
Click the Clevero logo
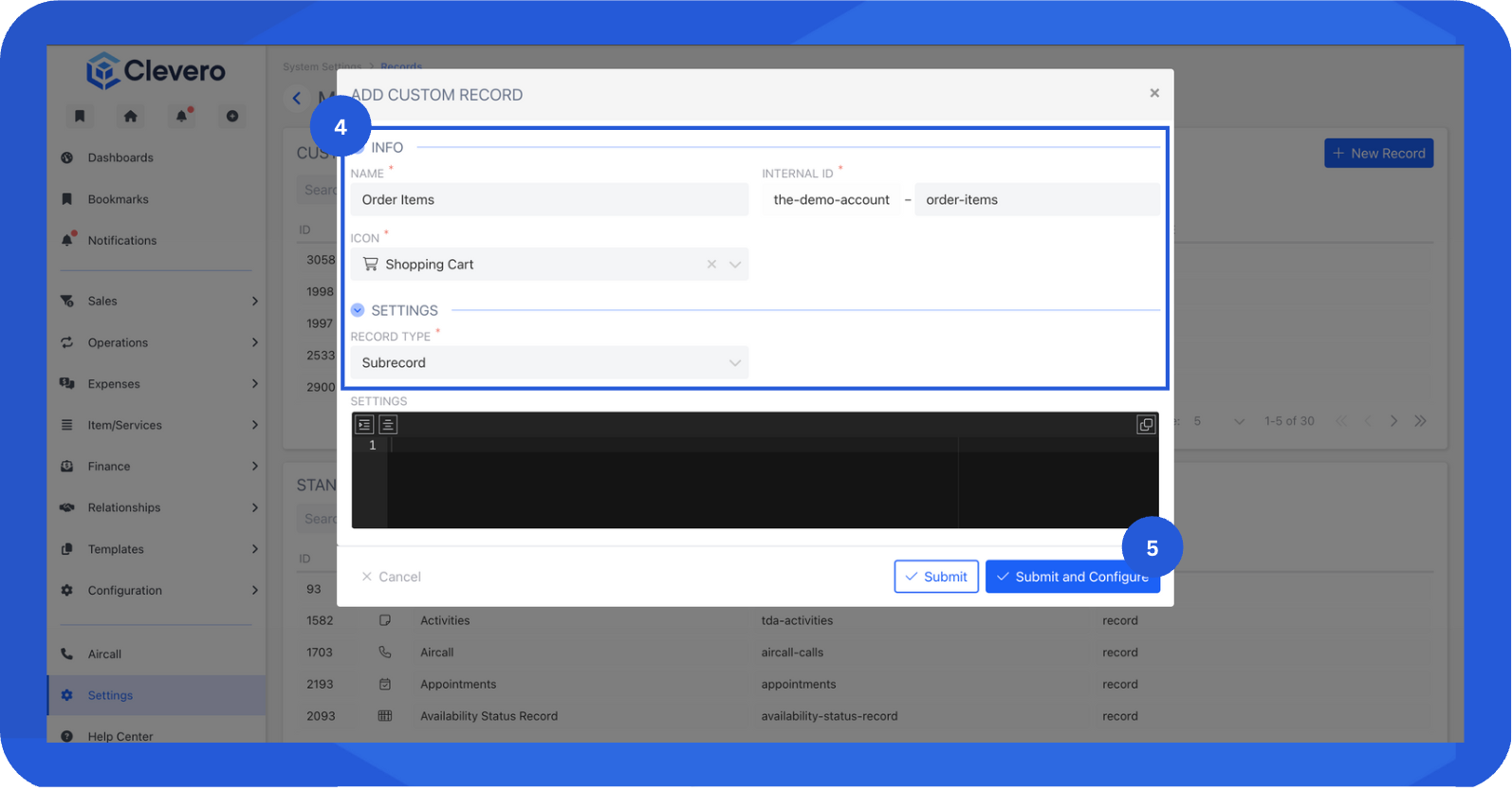click(x=156, y=70)
